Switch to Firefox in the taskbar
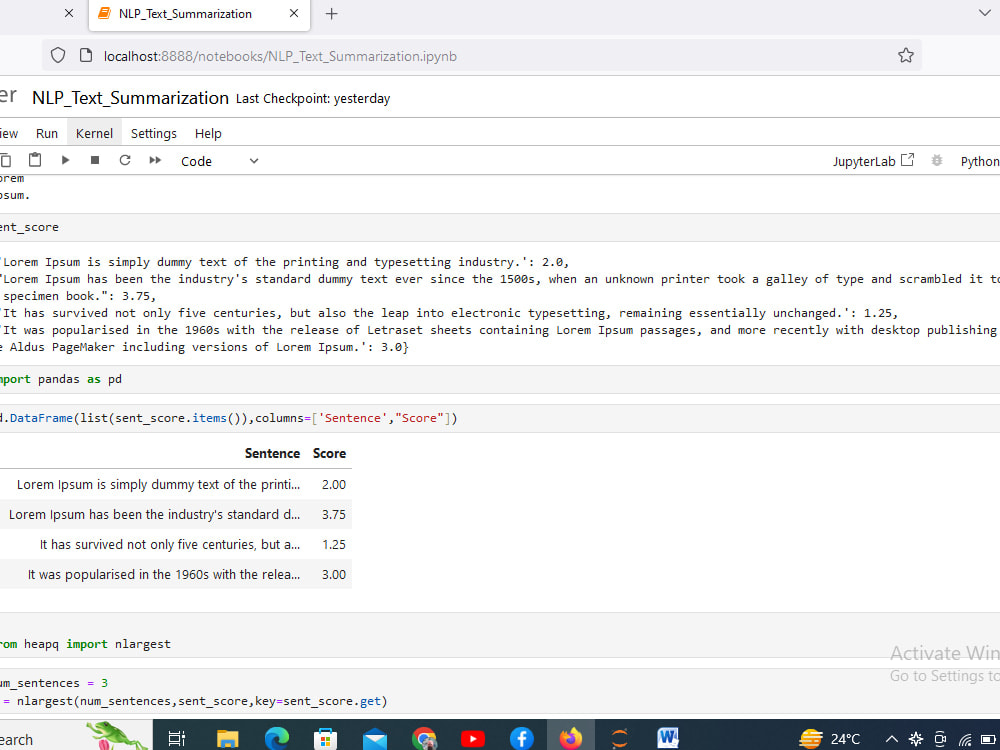Viewport: 1000px width, 750px height. (x=571, y=739)
